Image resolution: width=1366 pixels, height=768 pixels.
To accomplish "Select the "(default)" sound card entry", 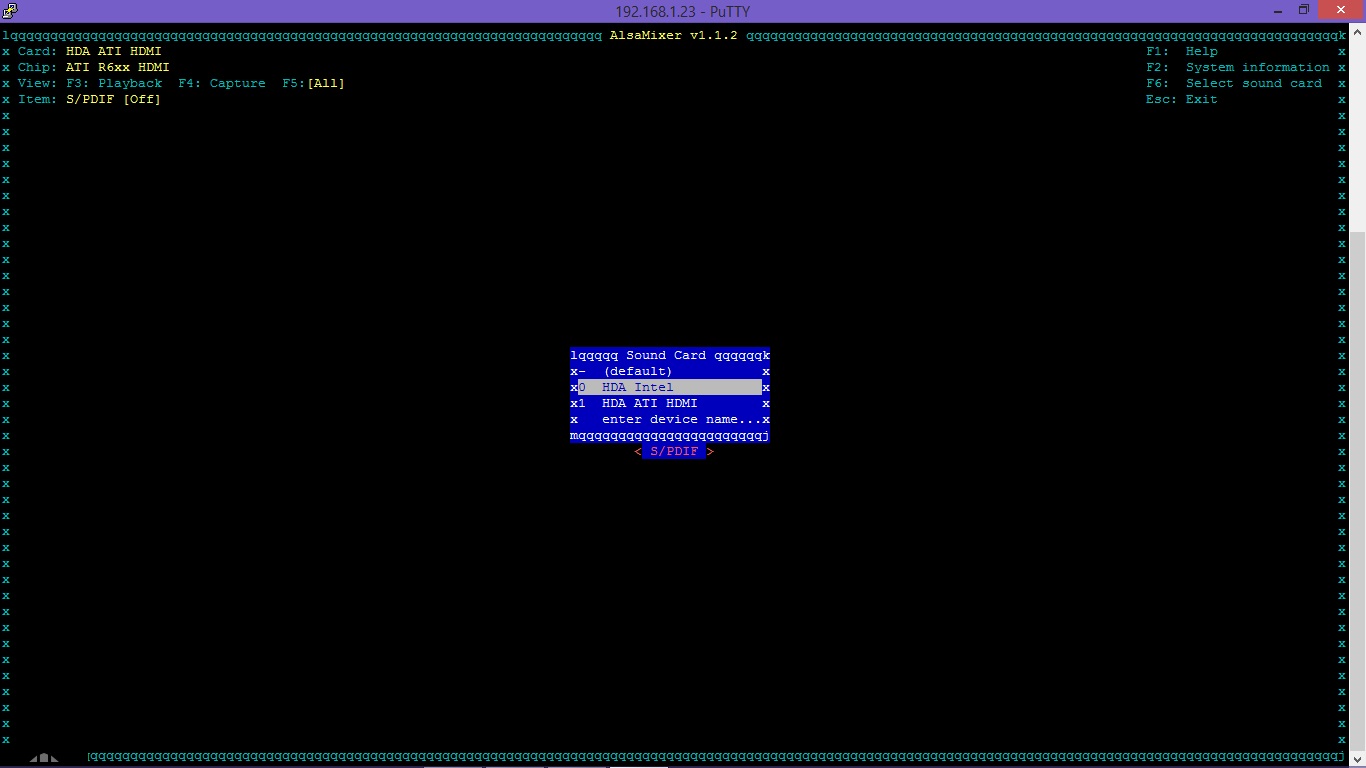I will (670, 371).
